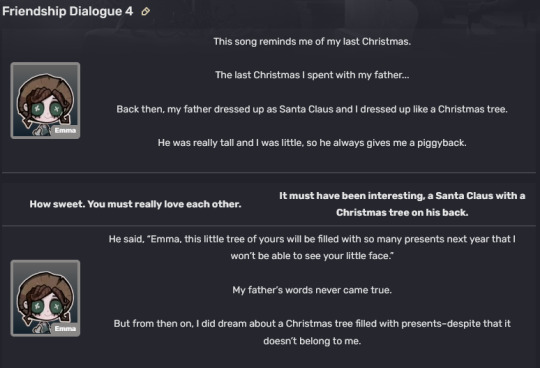Open the upper Emma character portrait
Screen dimensions: 540x368
pos(45,101)
